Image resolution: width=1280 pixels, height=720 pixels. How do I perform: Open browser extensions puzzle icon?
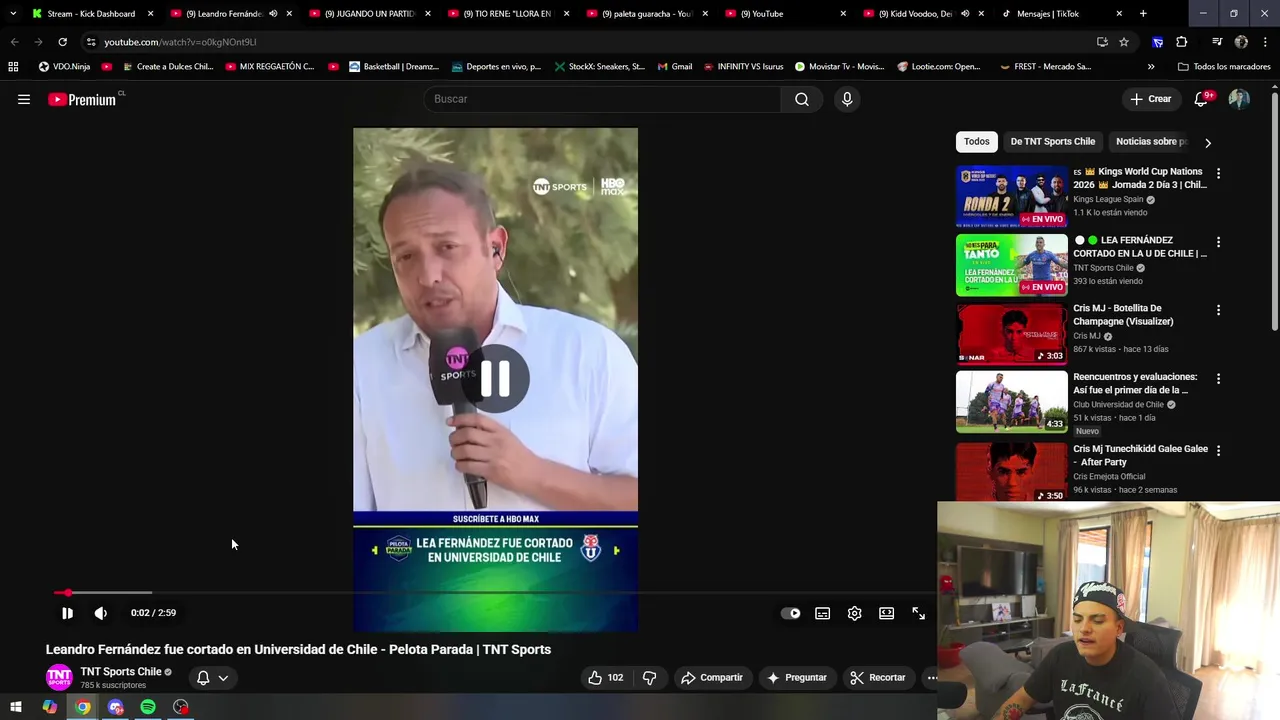[1182, 42]
